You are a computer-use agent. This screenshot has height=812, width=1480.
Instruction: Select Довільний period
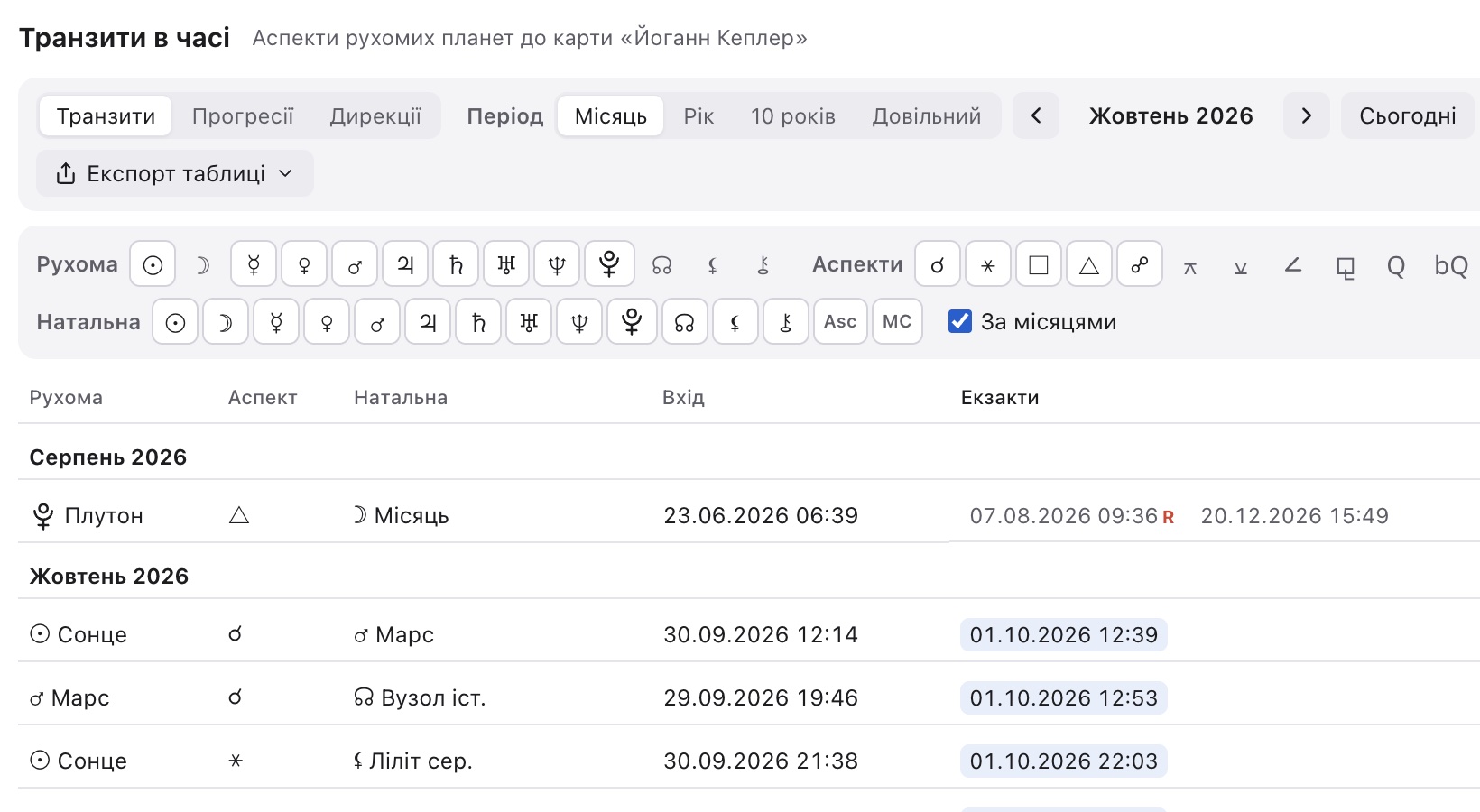tap(927, 116)
